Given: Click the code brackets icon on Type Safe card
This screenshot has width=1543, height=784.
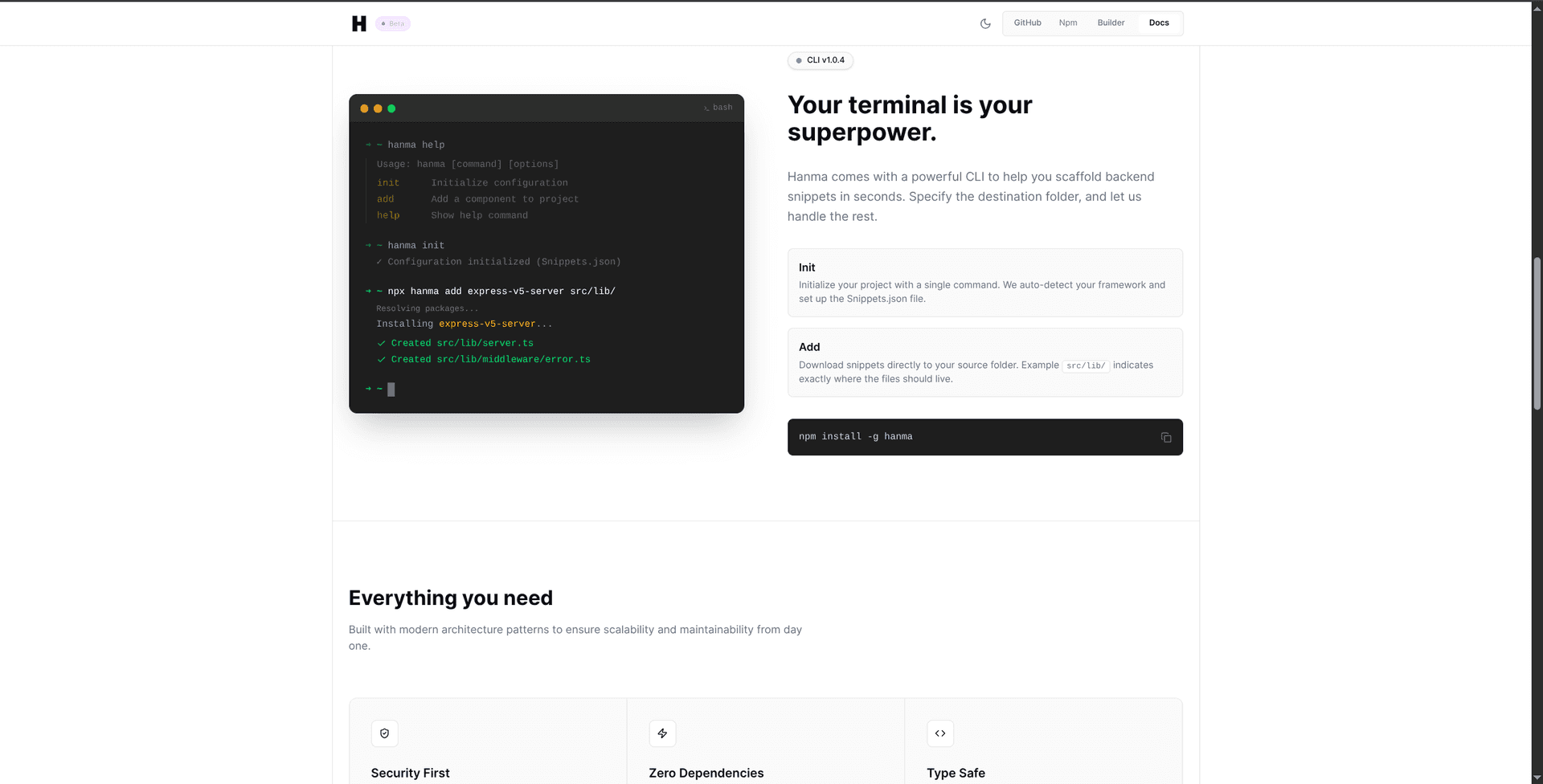Looking at the screenshot, I should coord(940,733).
